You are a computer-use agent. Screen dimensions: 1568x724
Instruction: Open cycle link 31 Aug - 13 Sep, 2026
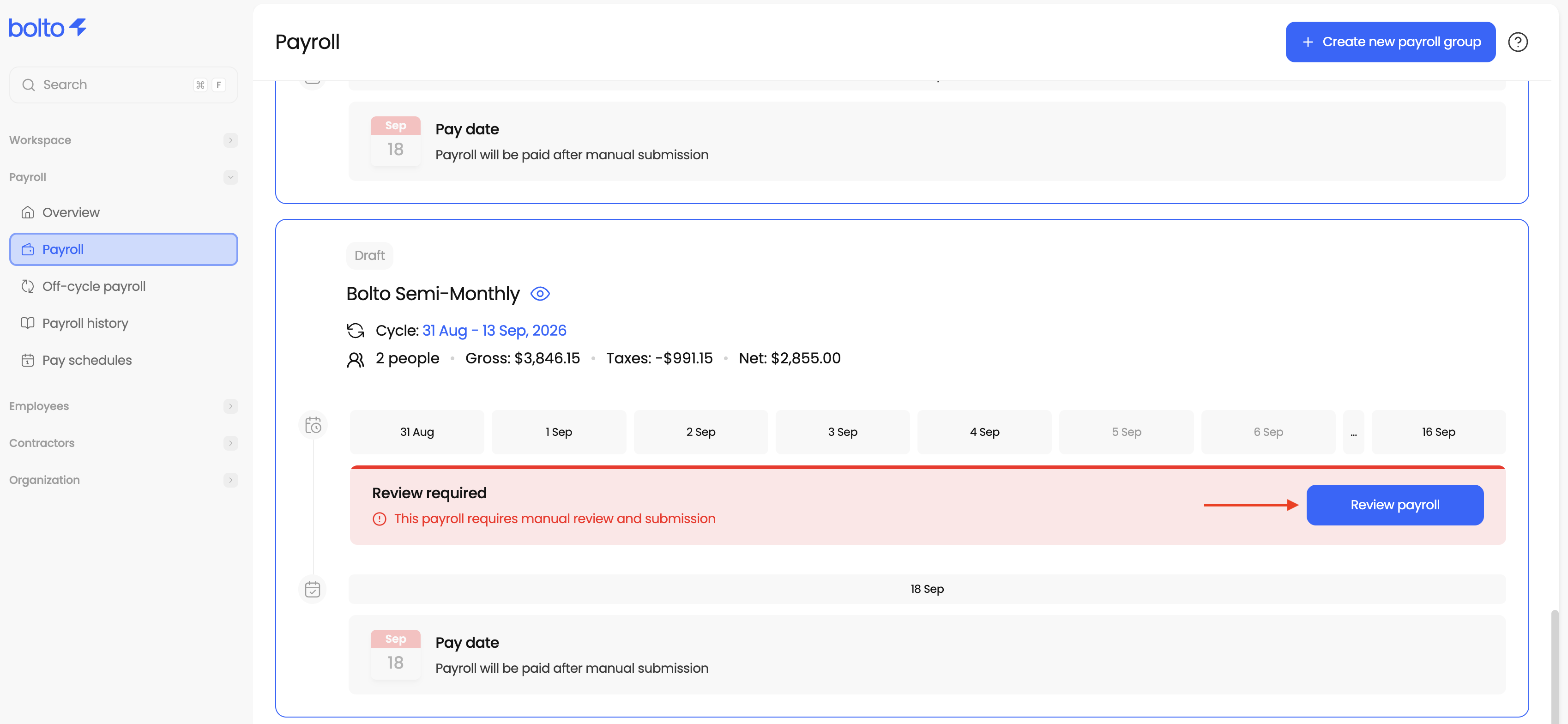point(494,331)
